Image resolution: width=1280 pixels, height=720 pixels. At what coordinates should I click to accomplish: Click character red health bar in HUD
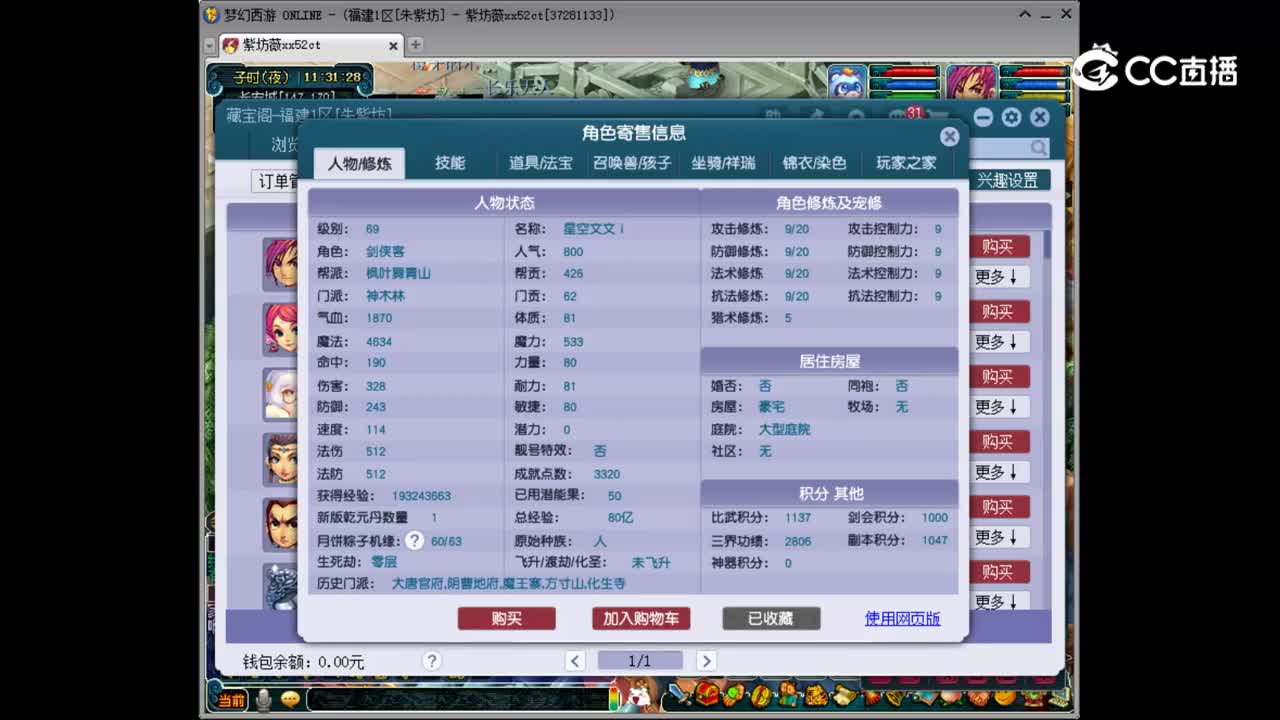point(1034,72)
